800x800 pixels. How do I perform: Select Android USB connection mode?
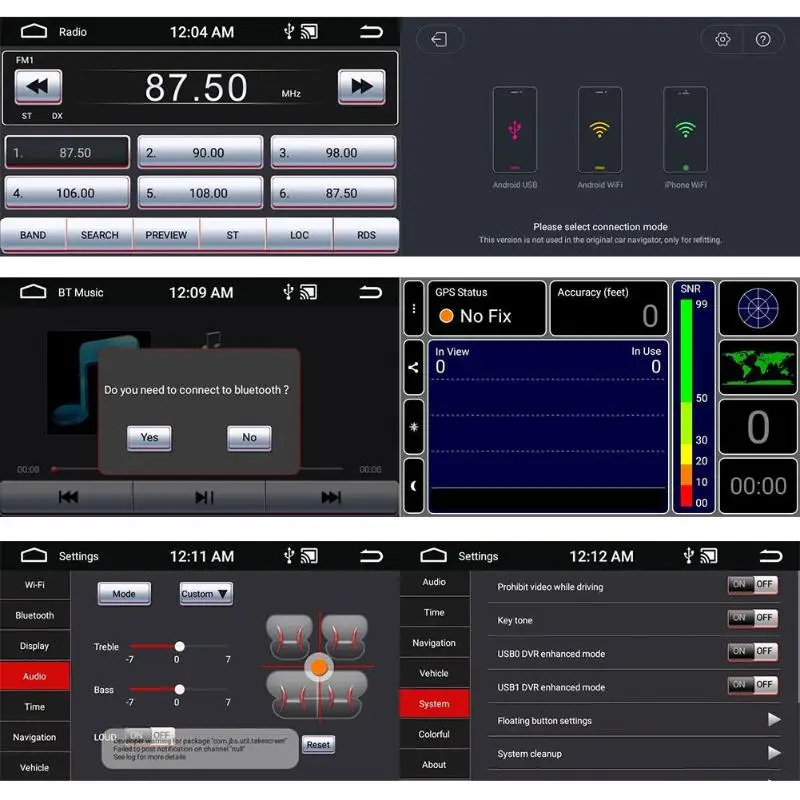[515, 138]
